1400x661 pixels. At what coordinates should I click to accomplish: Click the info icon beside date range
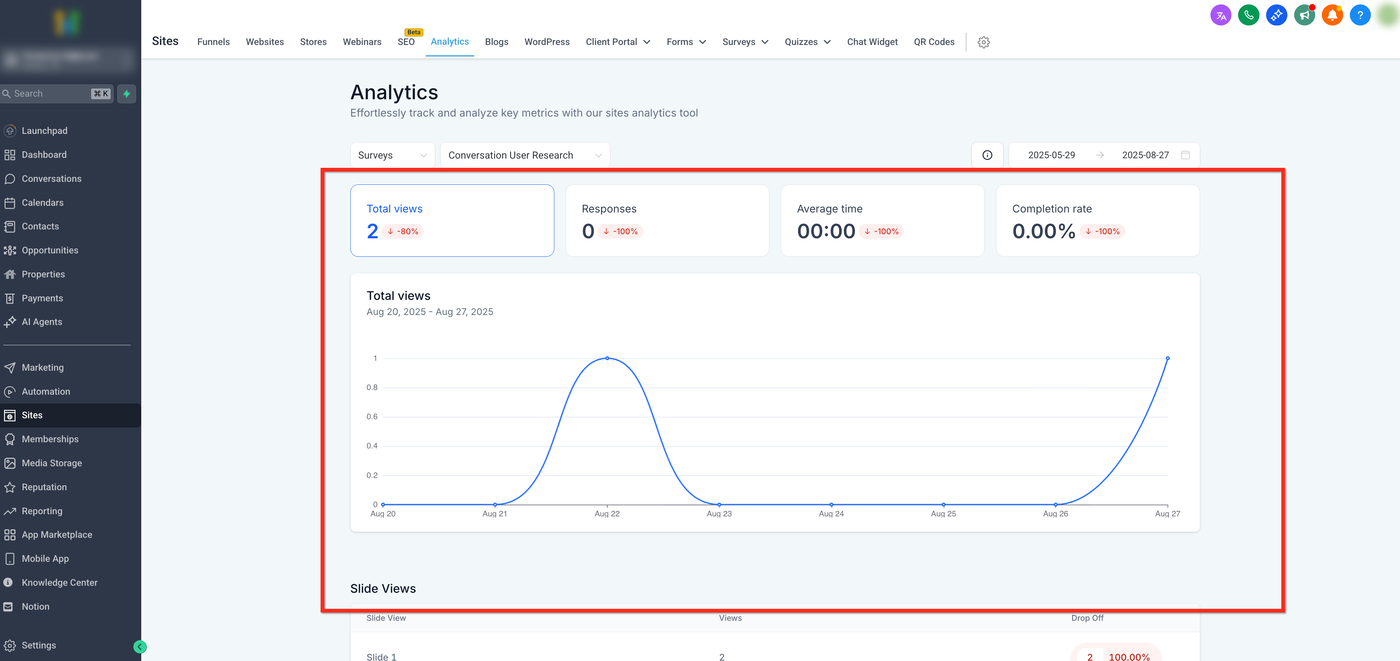click(987, 155)
